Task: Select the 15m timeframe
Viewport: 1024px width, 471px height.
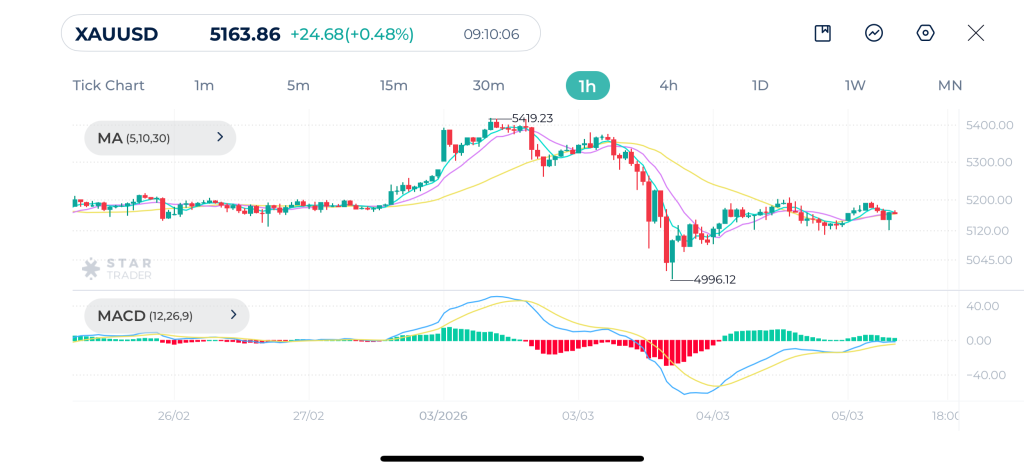Action: [394, 85]
